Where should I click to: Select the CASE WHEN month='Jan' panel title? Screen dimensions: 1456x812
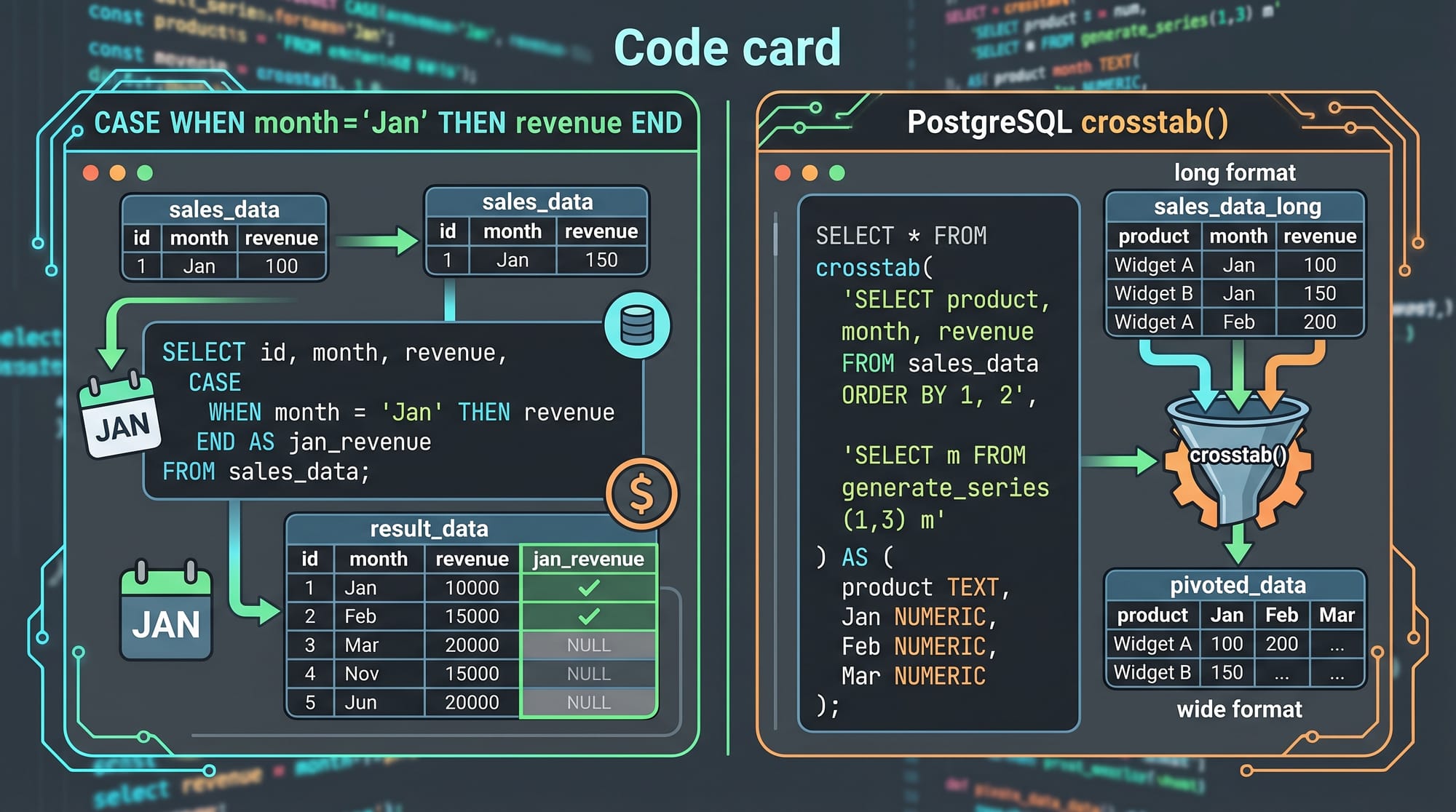pyautogui.click(x=387, y=123)
